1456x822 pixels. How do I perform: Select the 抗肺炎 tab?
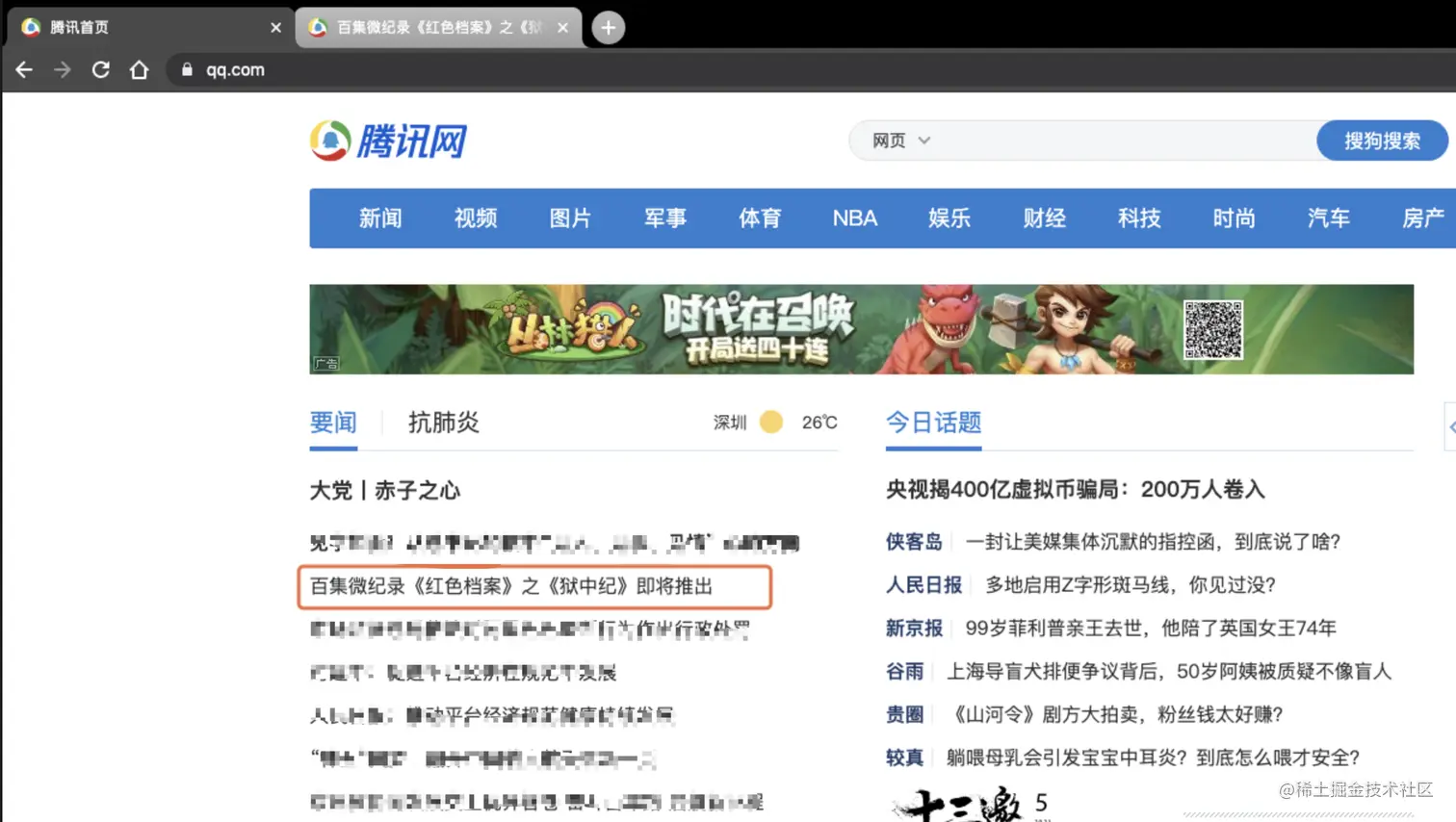coord(444,423)
